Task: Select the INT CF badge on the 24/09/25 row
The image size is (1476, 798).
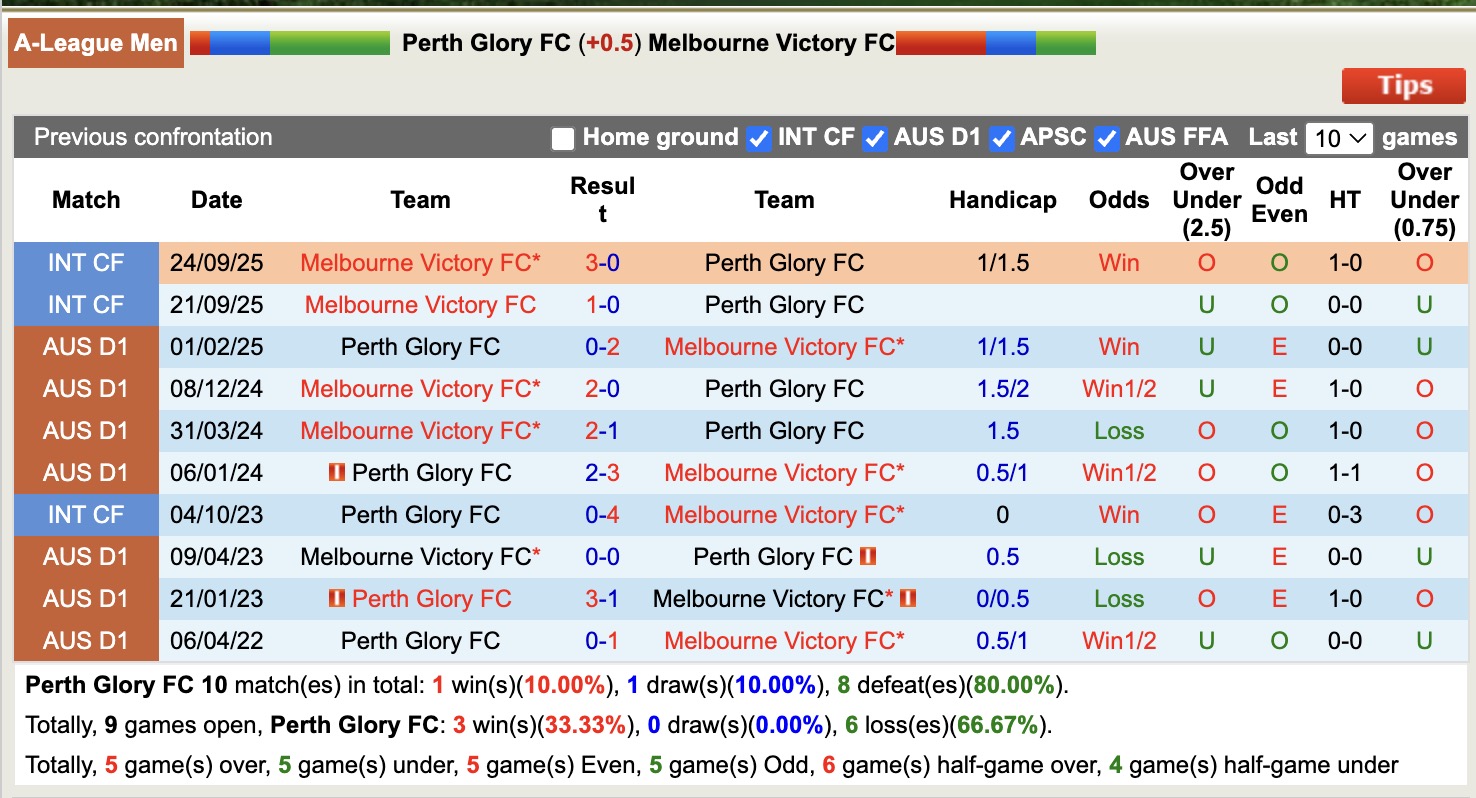Action: click(86, 262)
